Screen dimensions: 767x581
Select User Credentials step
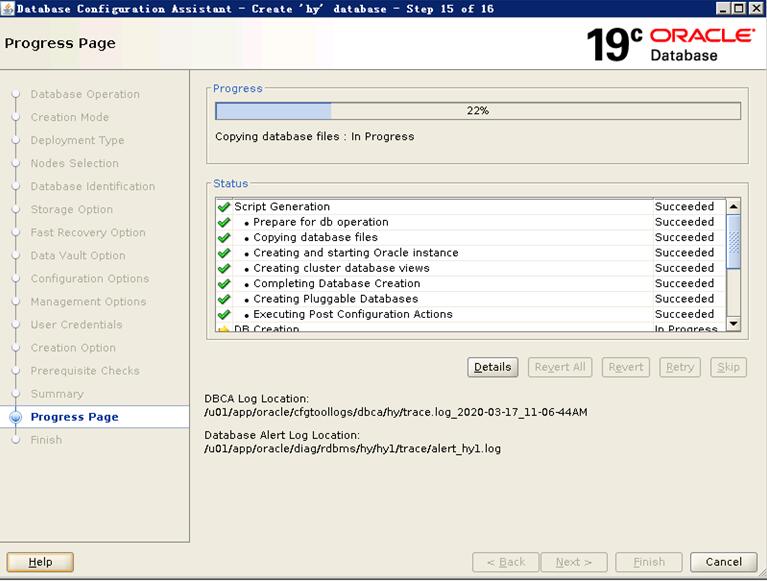(x=76, y=325)
